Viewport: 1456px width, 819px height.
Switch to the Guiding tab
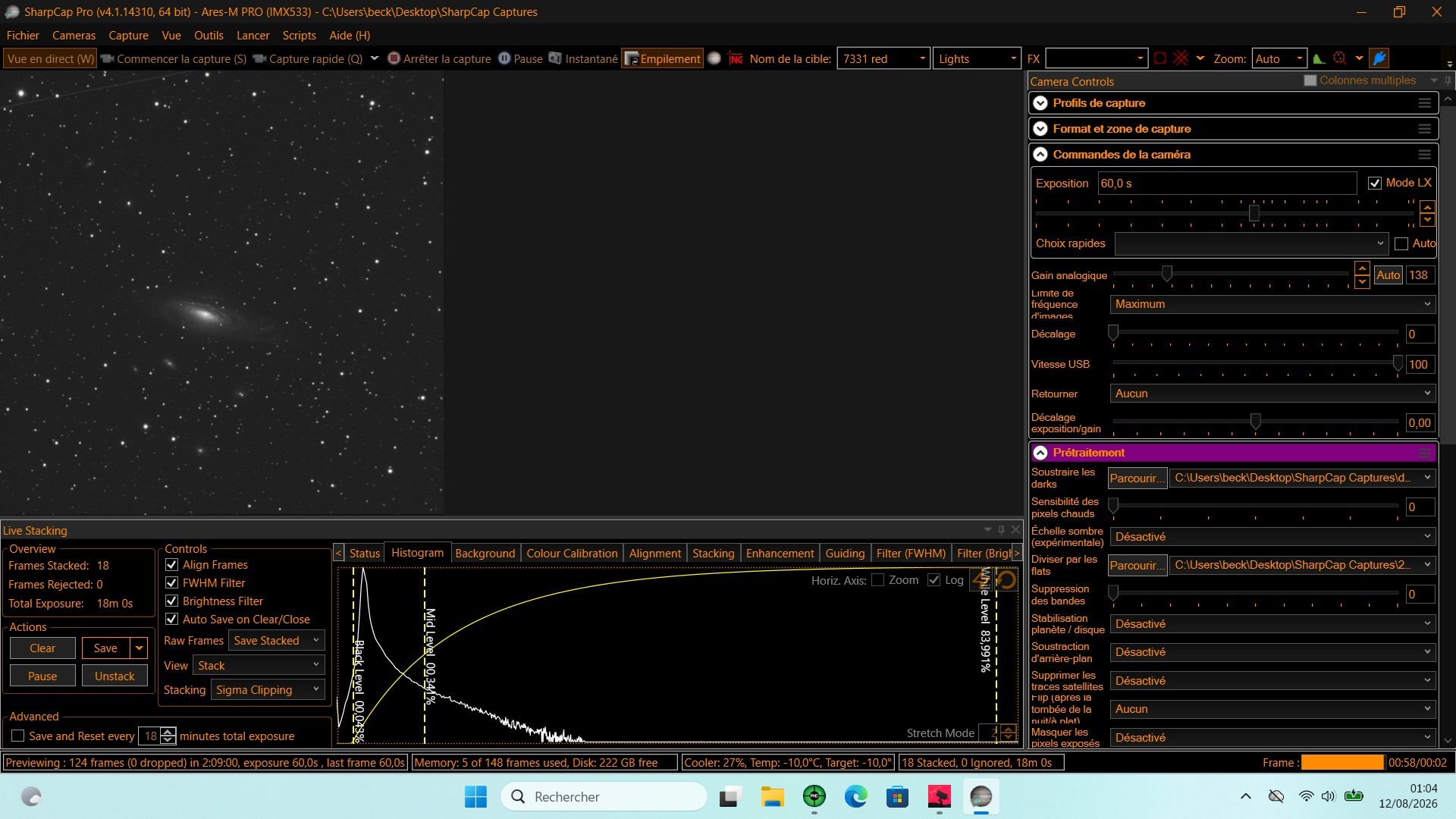click(845, 553)
